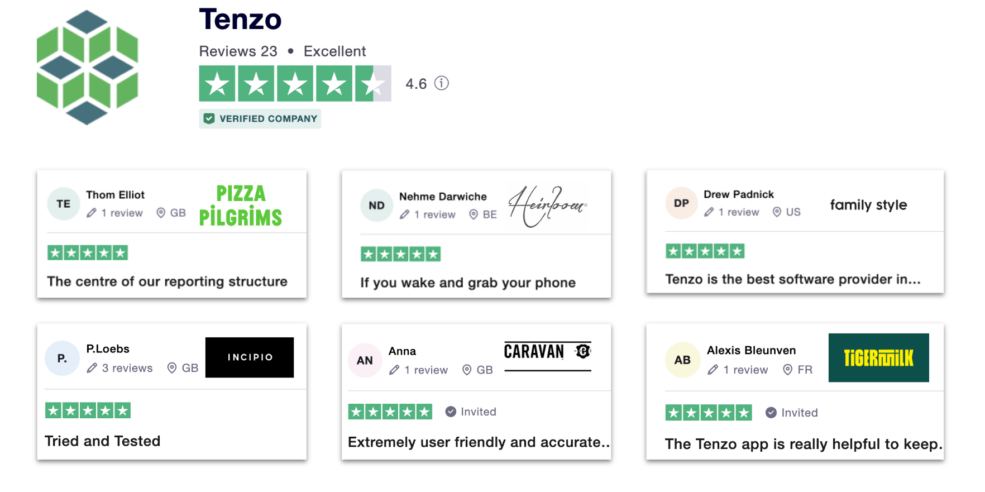Open the Pizza Pilgrims logo
Screen dimensions: 985x492
pyautogui.click(x=241, y=205)
